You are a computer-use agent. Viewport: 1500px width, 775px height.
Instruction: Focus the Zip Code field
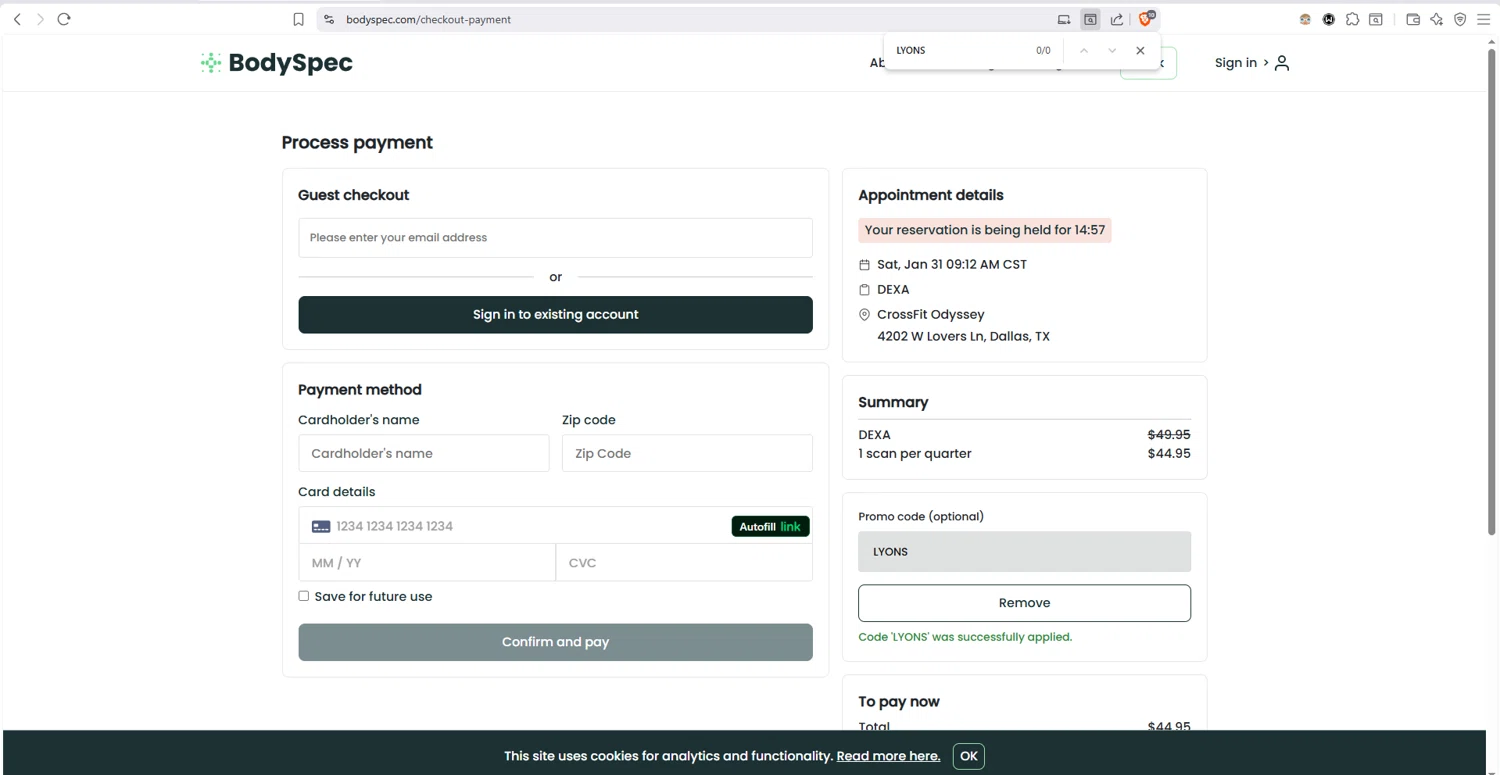coord(687,453)
